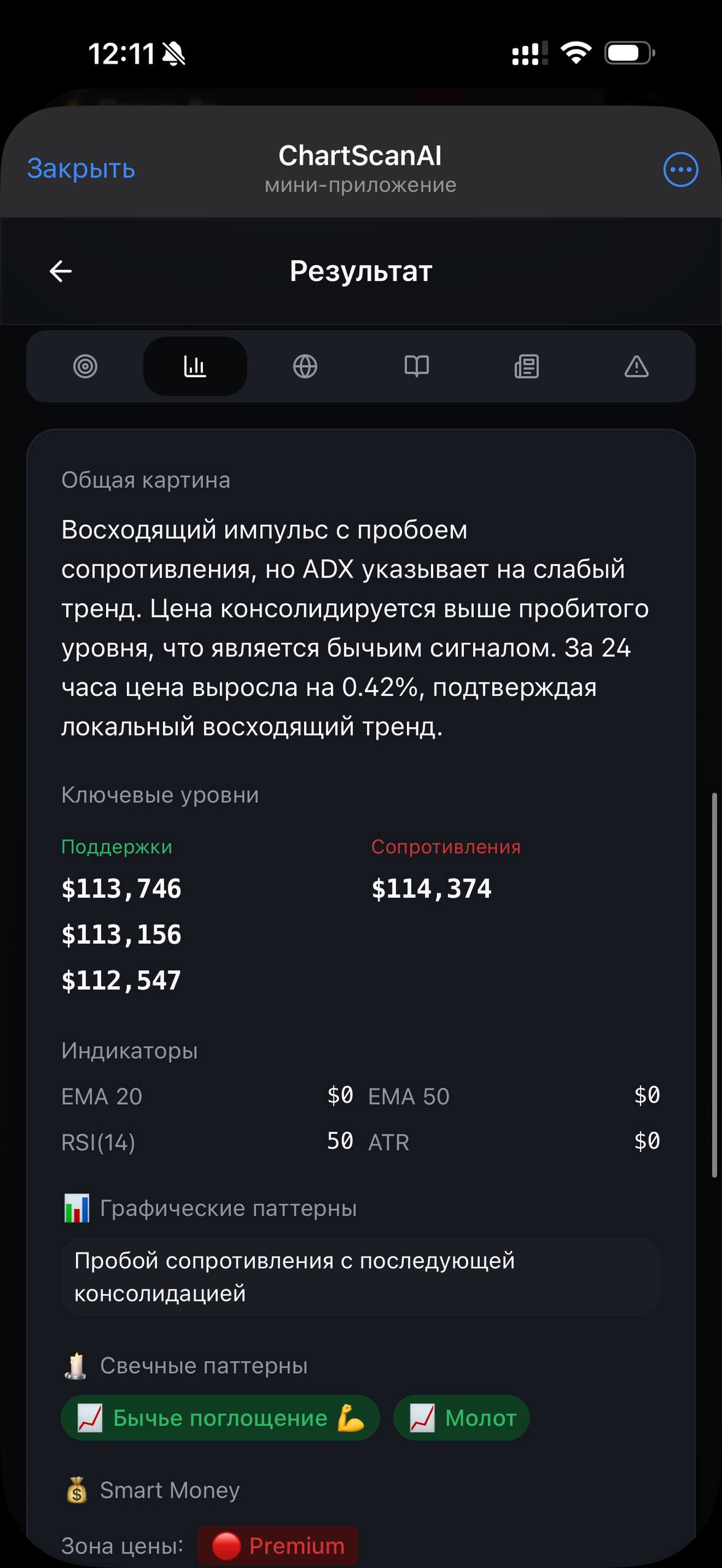Select the bar chart analysis tab
Image resolution: width=722 pixels, height=1568 pixels.
click(195, 367)
